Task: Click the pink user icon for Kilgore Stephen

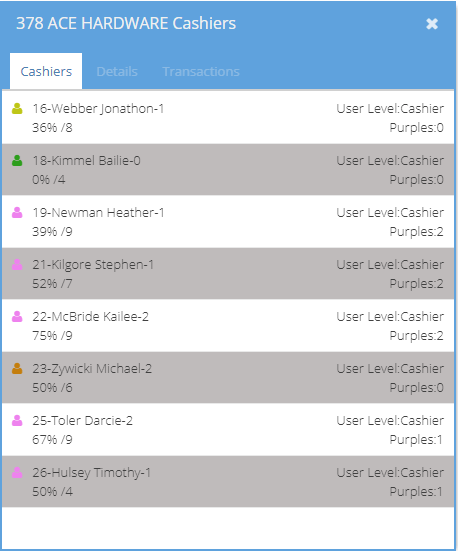Action: (x=17, y=265)
